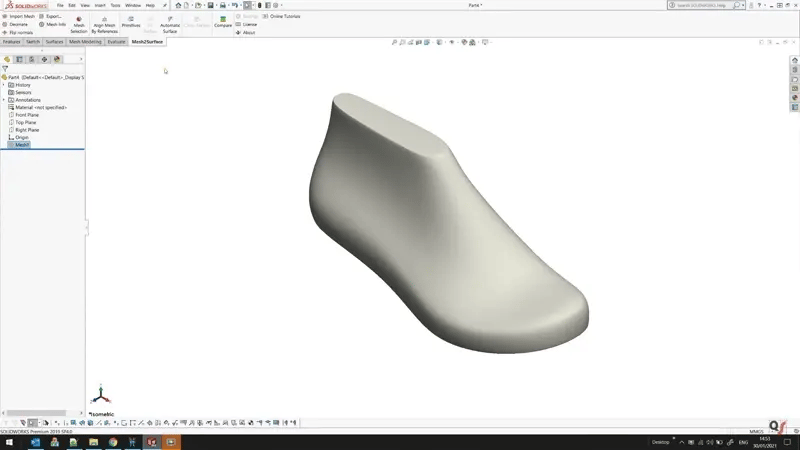The width and height of the screenshot is (800, 450).
Task: Run the Automatic Surface tool
Action: (170, 25)
